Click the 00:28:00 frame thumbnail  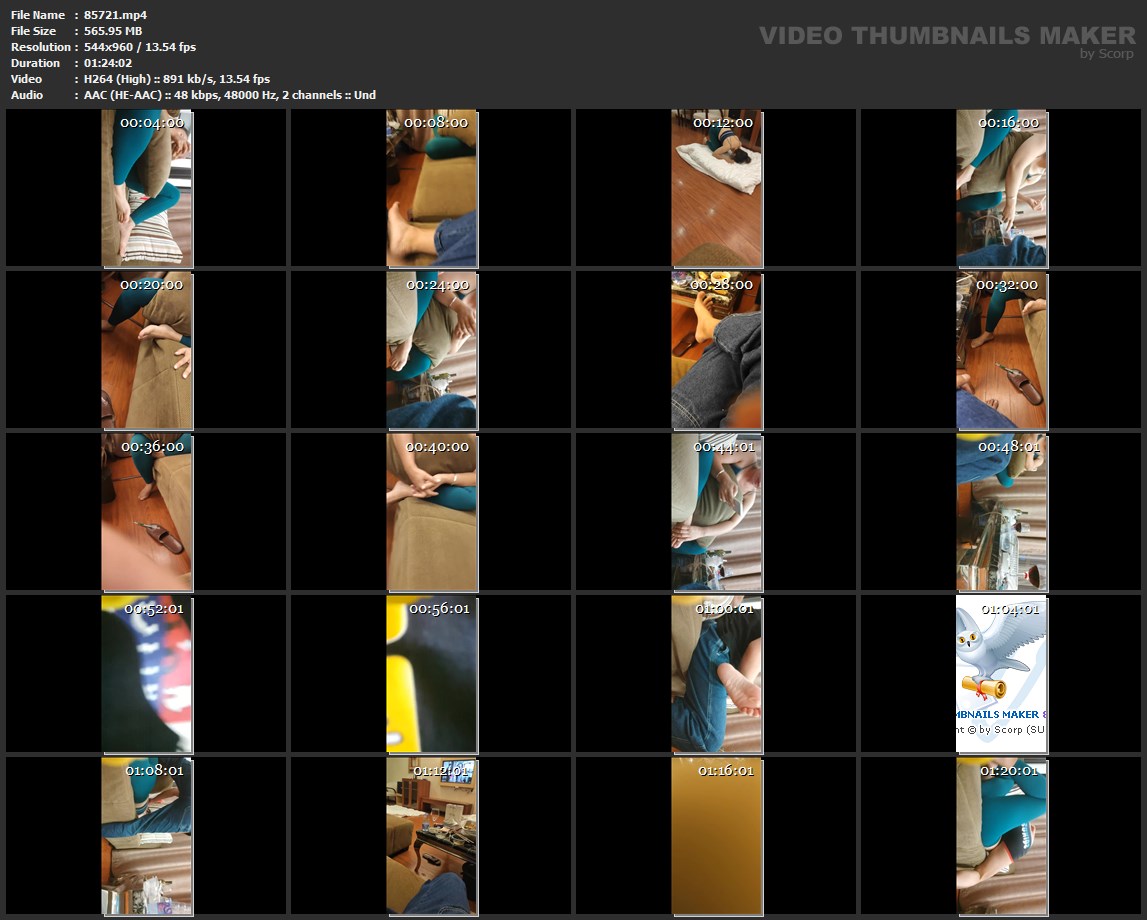pos(716,350)
